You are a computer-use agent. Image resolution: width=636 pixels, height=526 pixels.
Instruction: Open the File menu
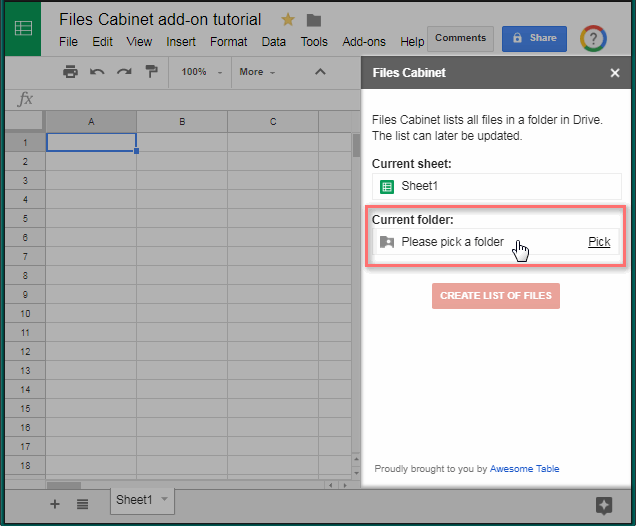pyautogui.click(x=68, y=41)
